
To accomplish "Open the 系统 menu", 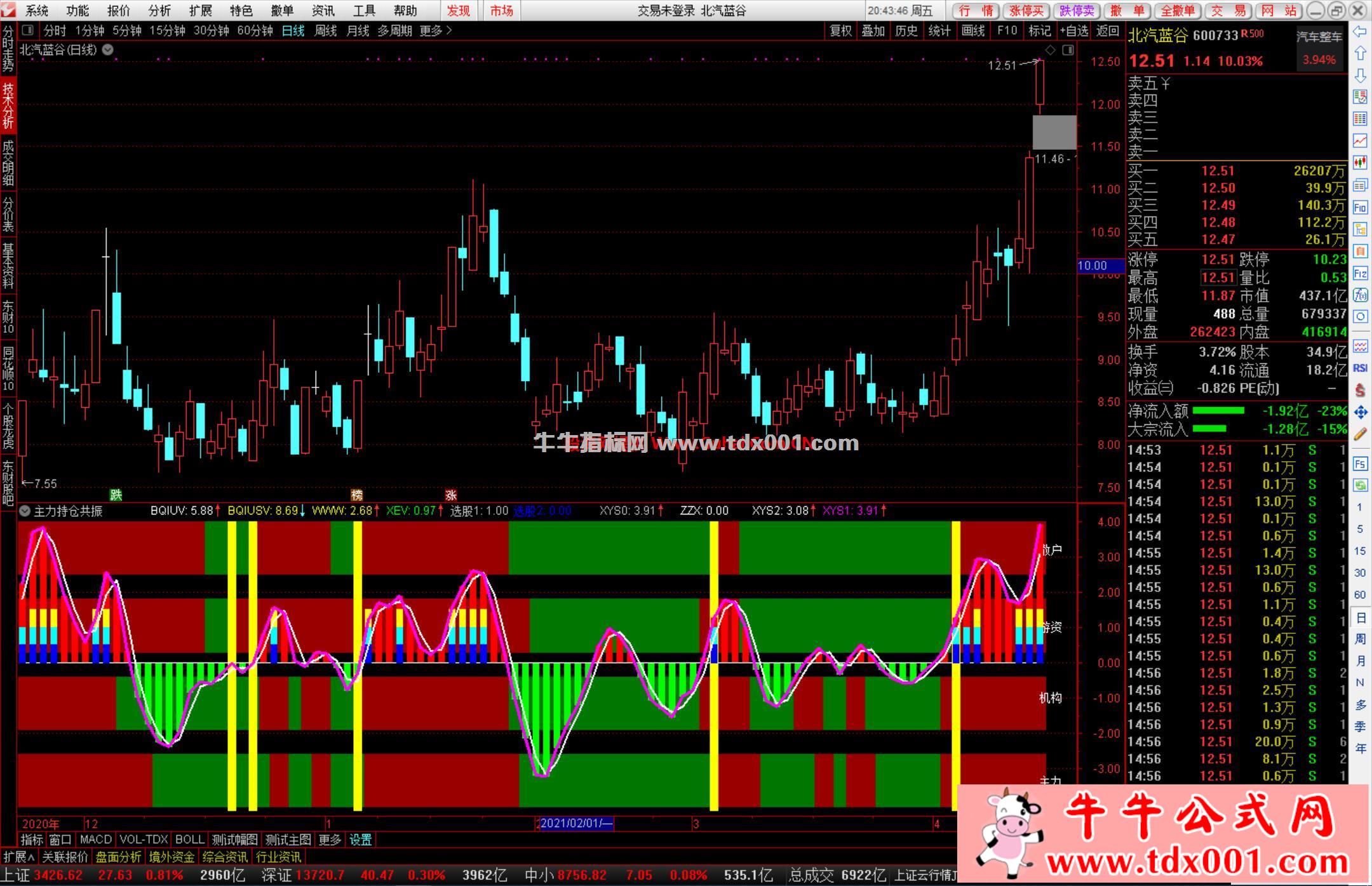I will tap(37, 10).
